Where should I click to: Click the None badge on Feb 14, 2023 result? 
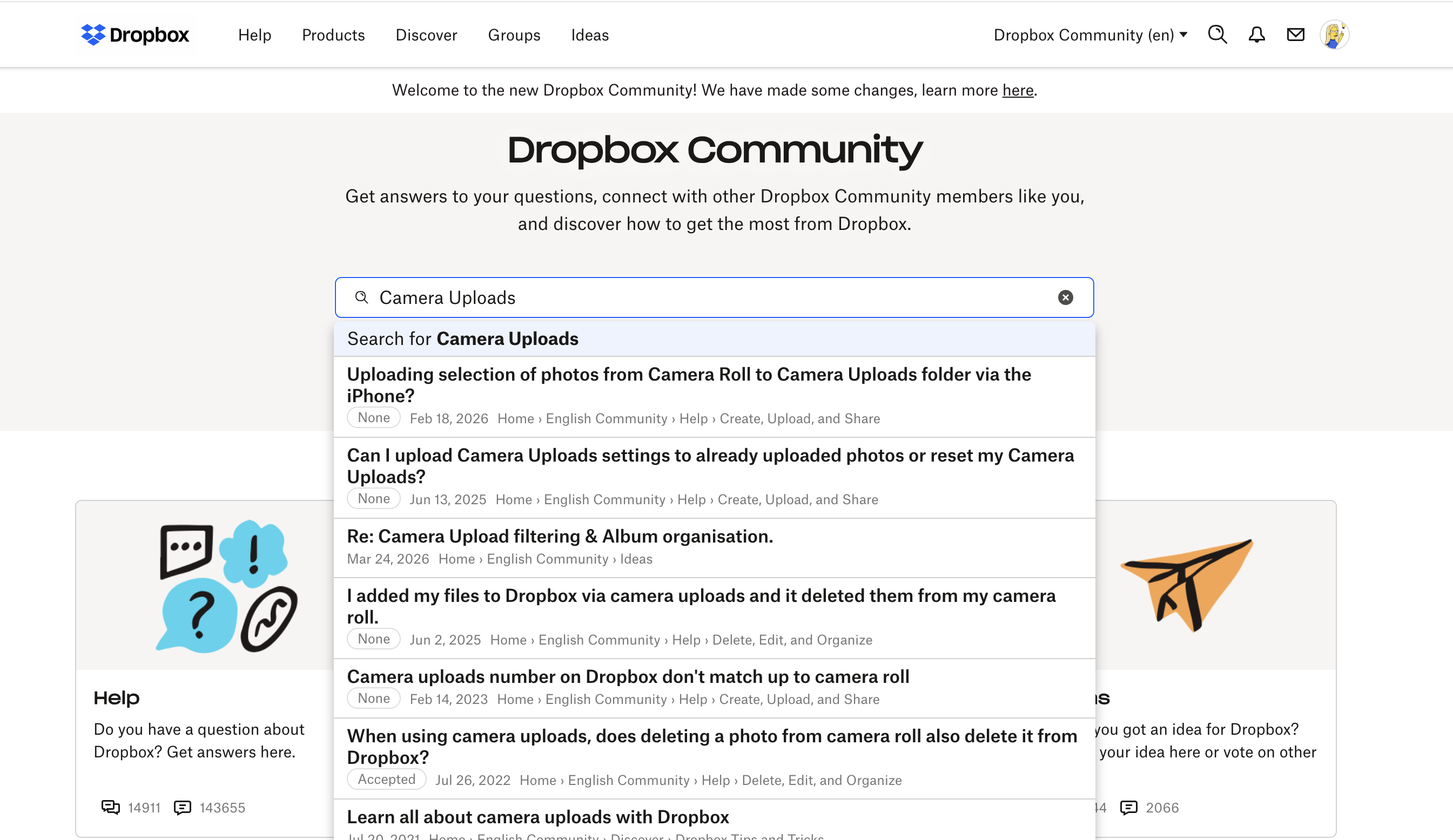coord(374,698)
